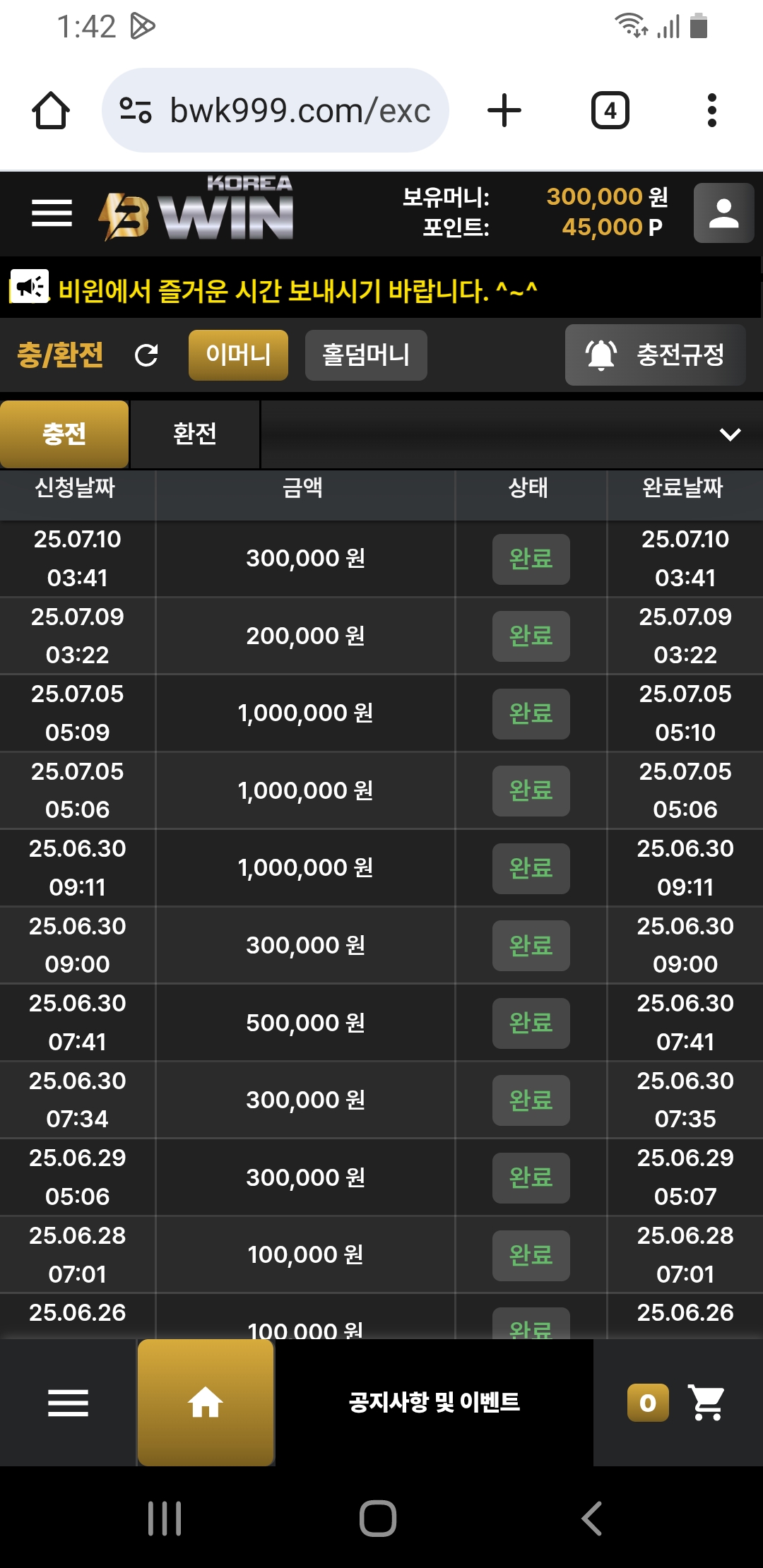Tap the announcement megaphone icon

coord(30,287)
